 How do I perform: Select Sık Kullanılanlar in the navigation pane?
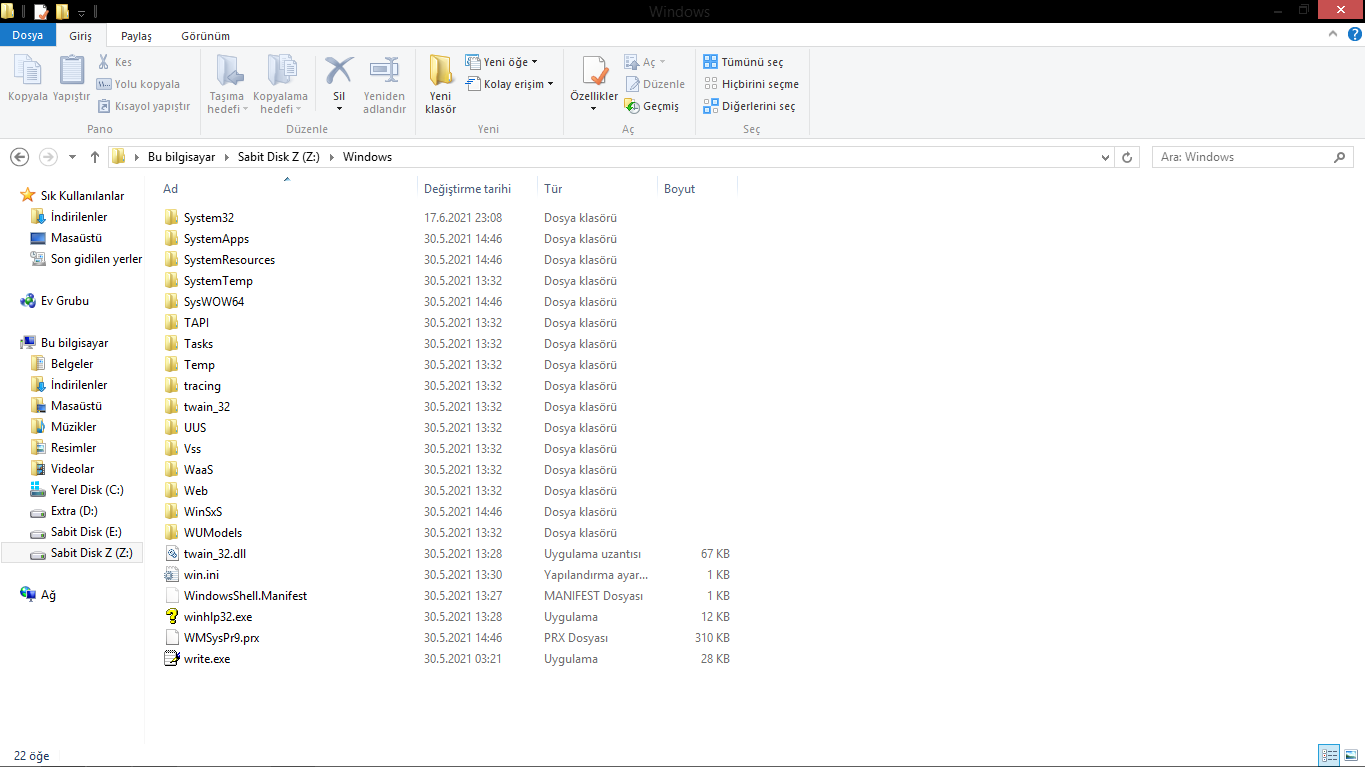[x=82, y=196]
